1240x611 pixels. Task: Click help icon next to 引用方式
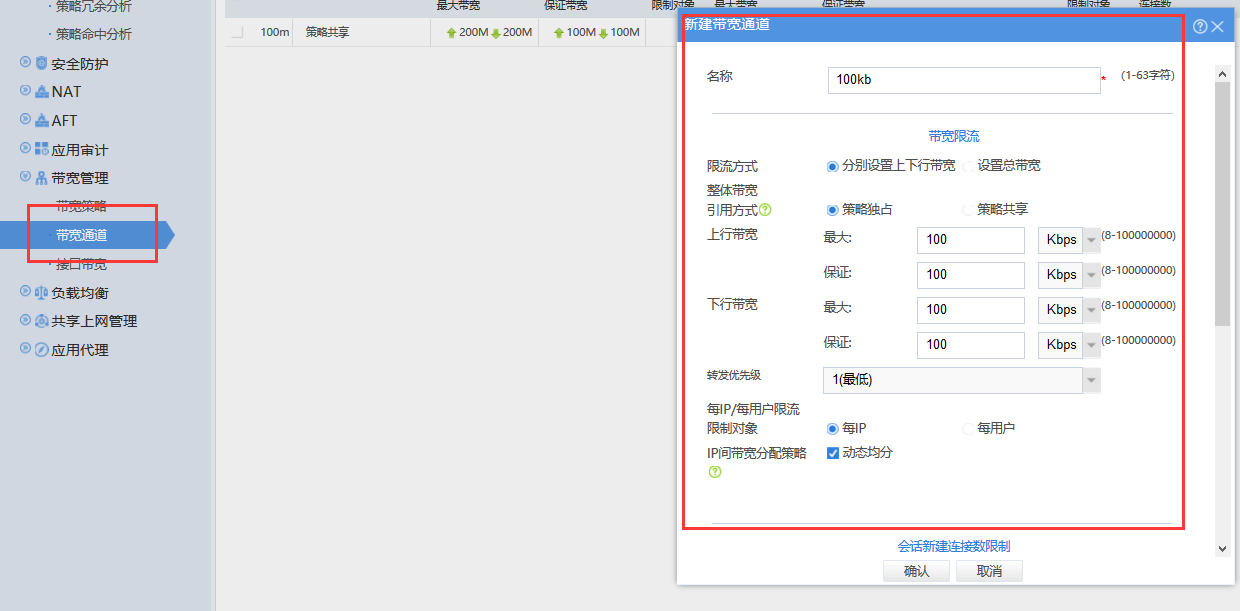765,210
